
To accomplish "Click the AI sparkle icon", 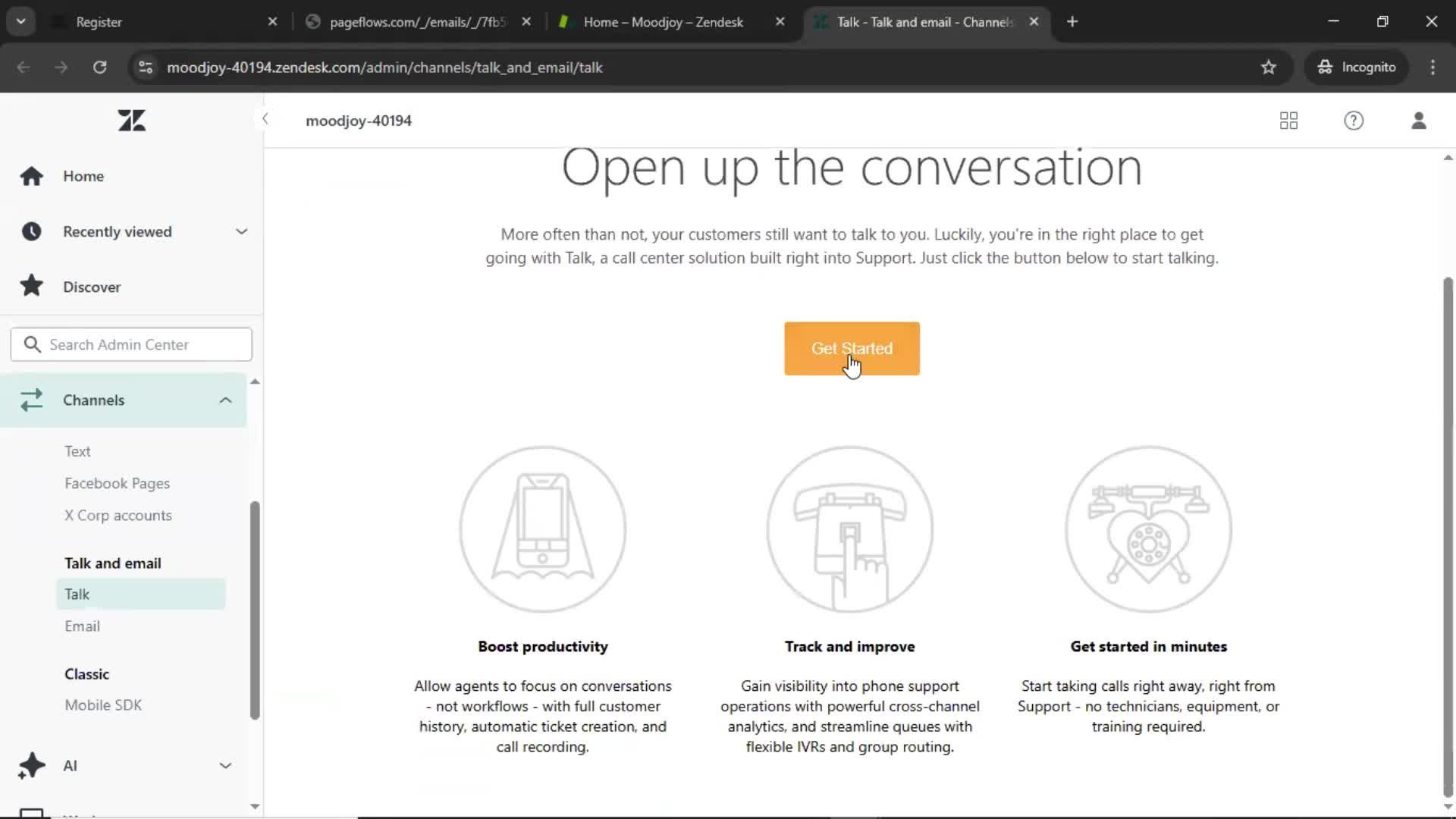I will pyautogui.click(x=31, y=765).
